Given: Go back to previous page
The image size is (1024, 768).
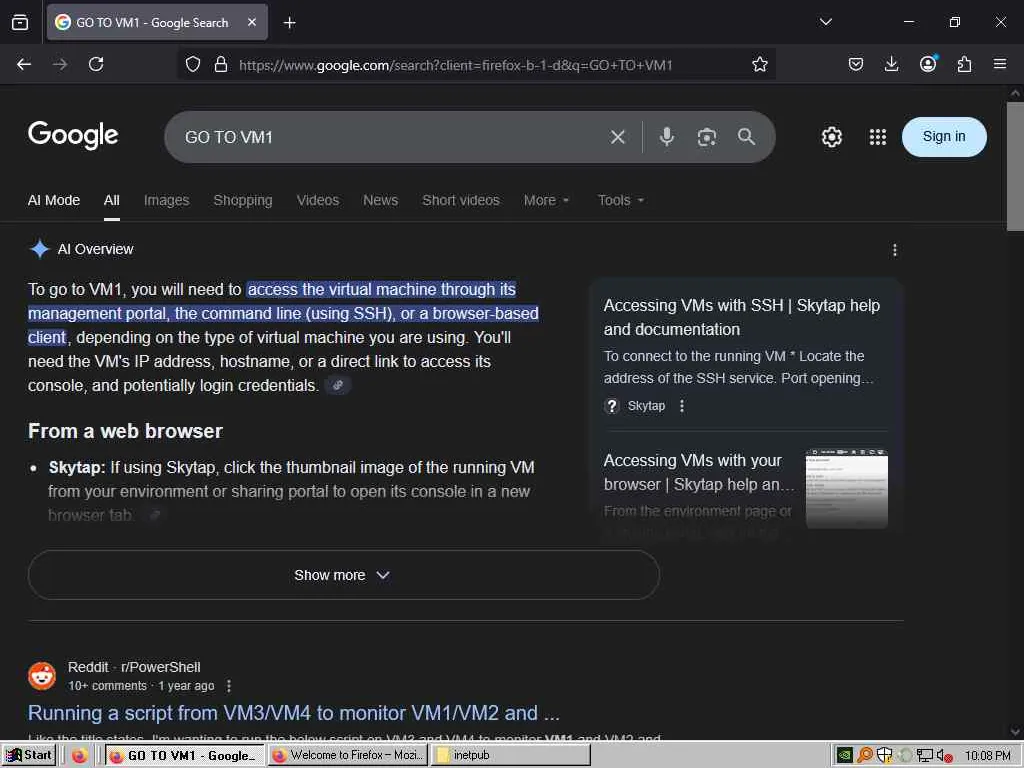Looking at the screenshot, I should [x=24, y=64].
